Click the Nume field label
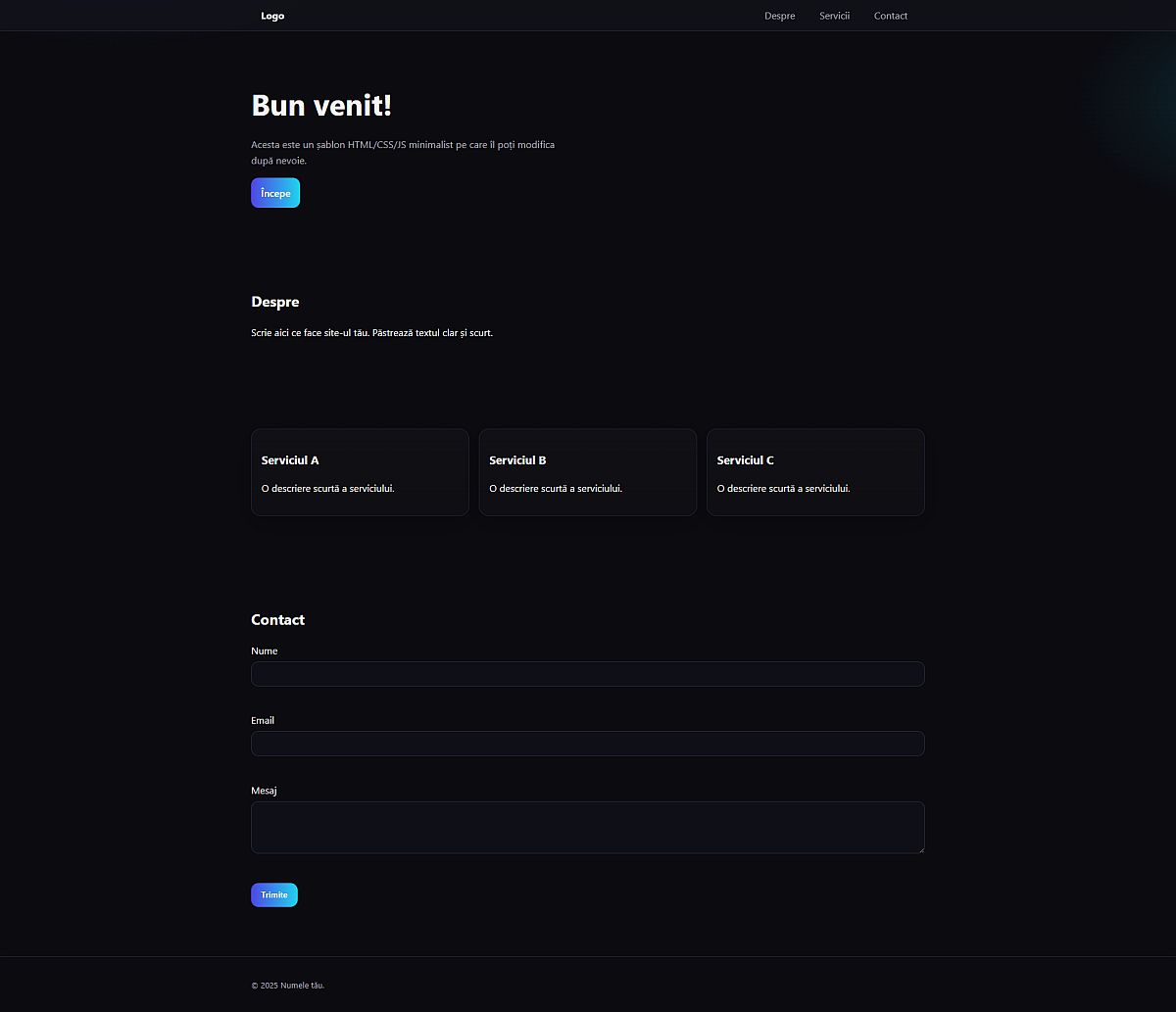 pos(265,651)
